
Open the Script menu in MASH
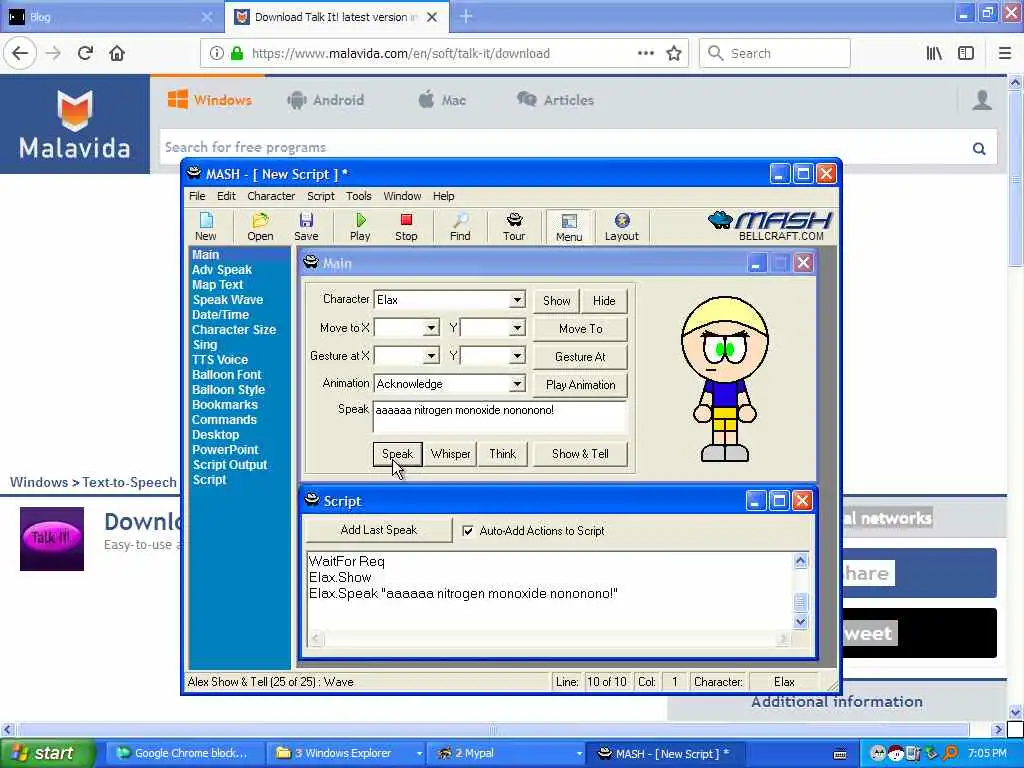click(x=321, y=196)
